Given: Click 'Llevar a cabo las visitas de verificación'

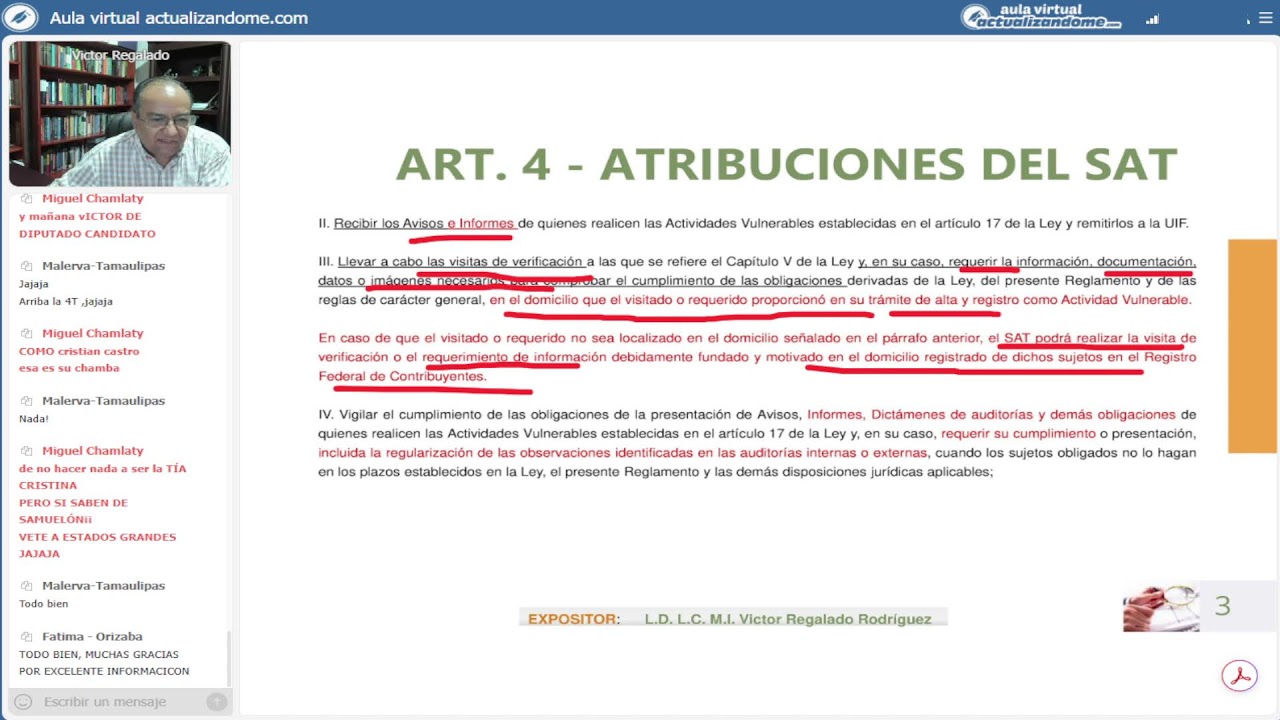Looking at the screenshot, I should pos(460,262).
